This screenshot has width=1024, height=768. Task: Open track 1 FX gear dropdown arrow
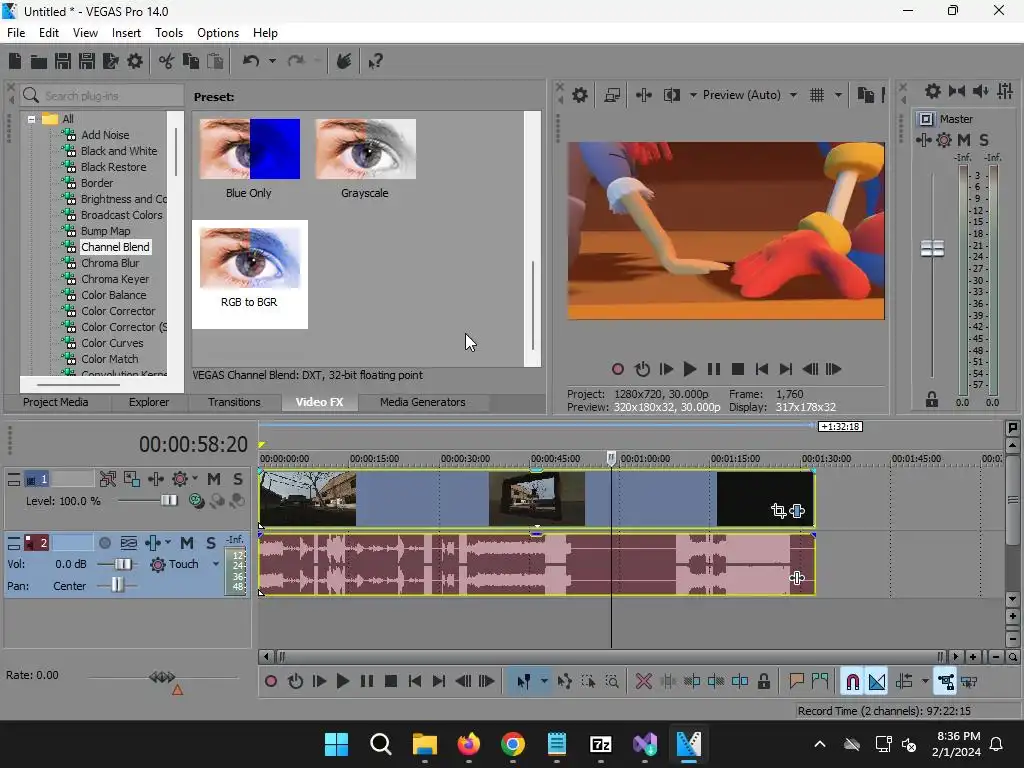195,479
